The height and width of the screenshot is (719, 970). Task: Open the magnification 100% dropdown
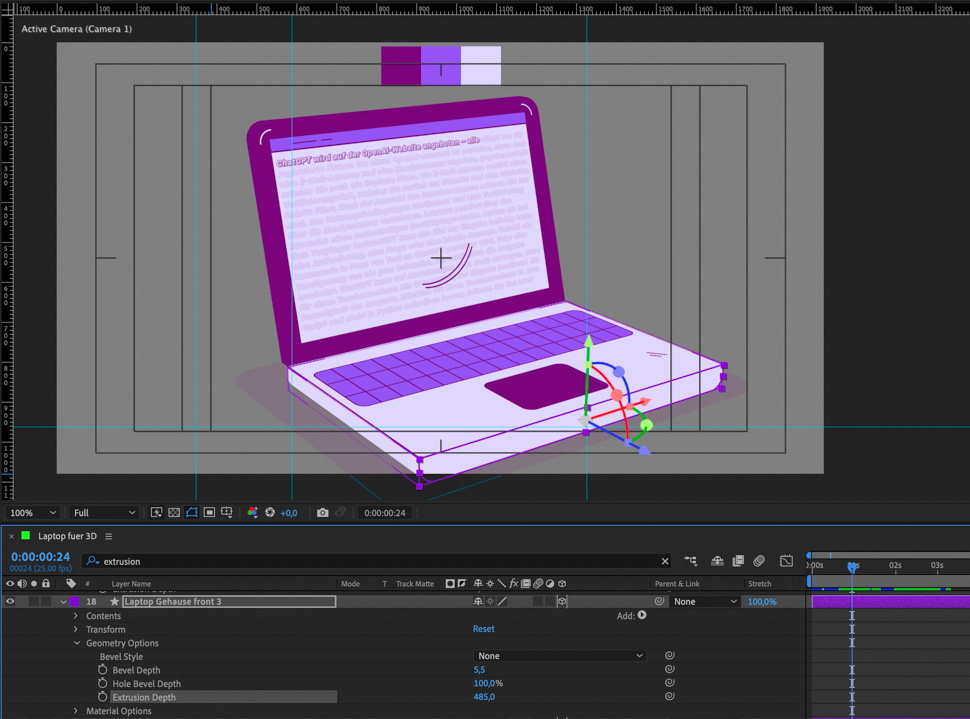[33, 513]
